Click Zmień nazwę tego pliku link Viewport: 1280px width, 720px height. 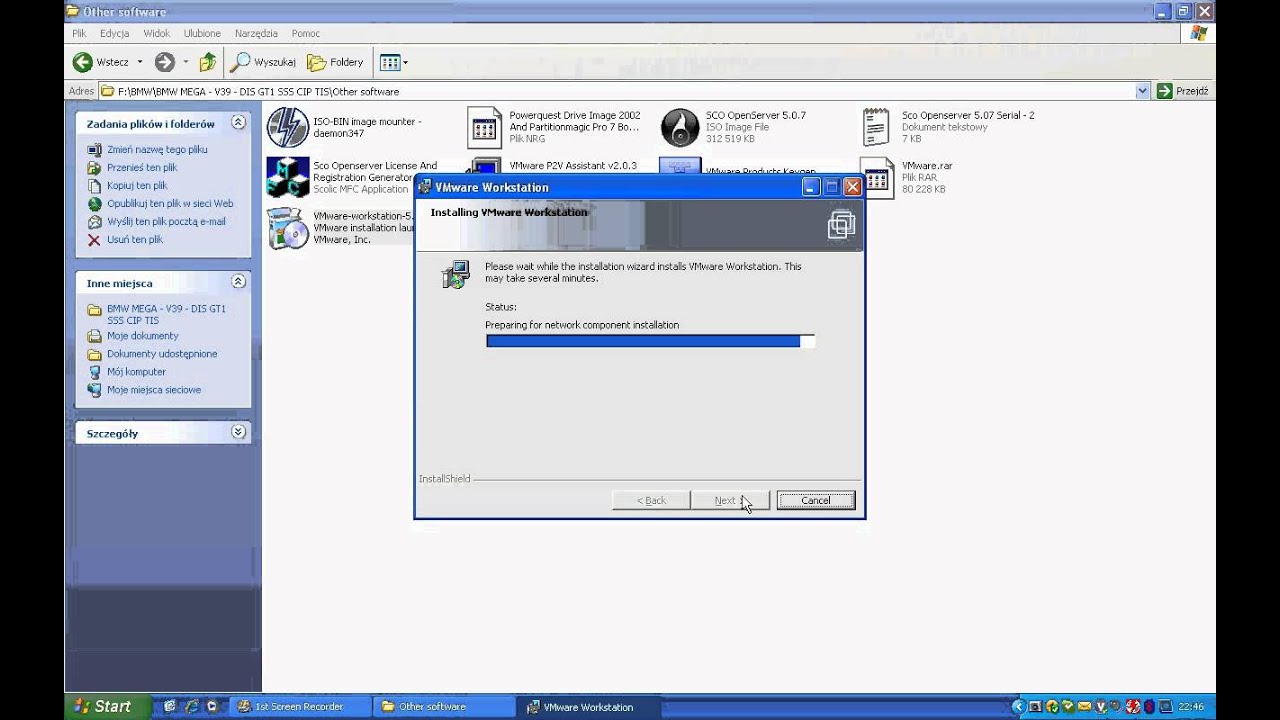(157, 150)
